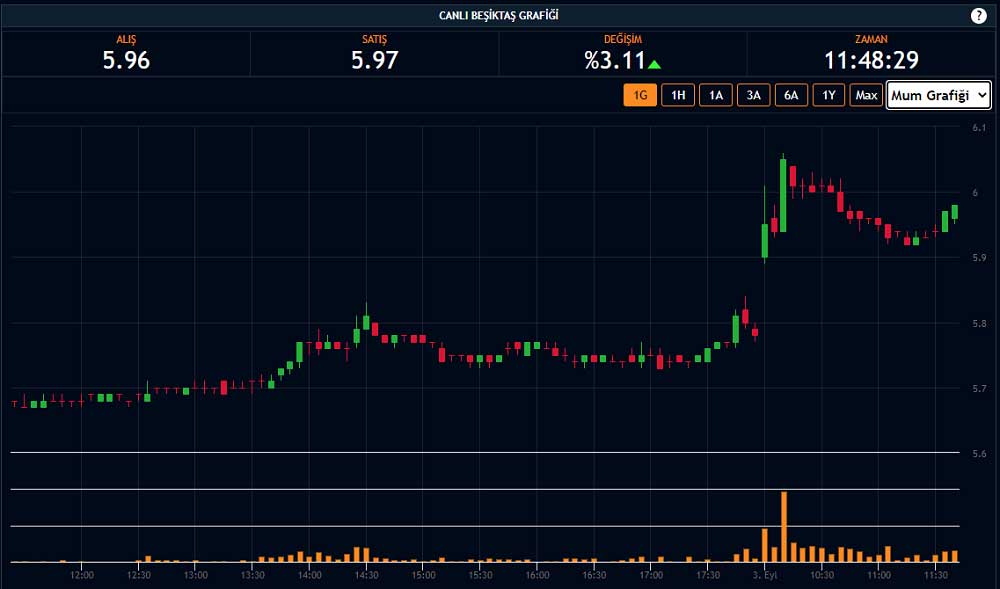Open the Mum Grafiği chart type dropdown
Image resolution: width=1000 pixels, height=589 pixels.
coord(939,95)
